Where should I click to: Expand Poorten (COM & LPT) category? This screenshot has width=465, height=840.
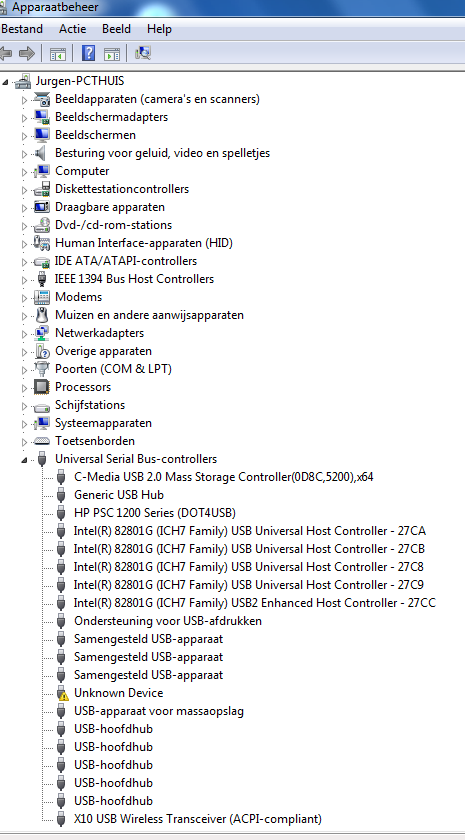[x=24, y=370]
